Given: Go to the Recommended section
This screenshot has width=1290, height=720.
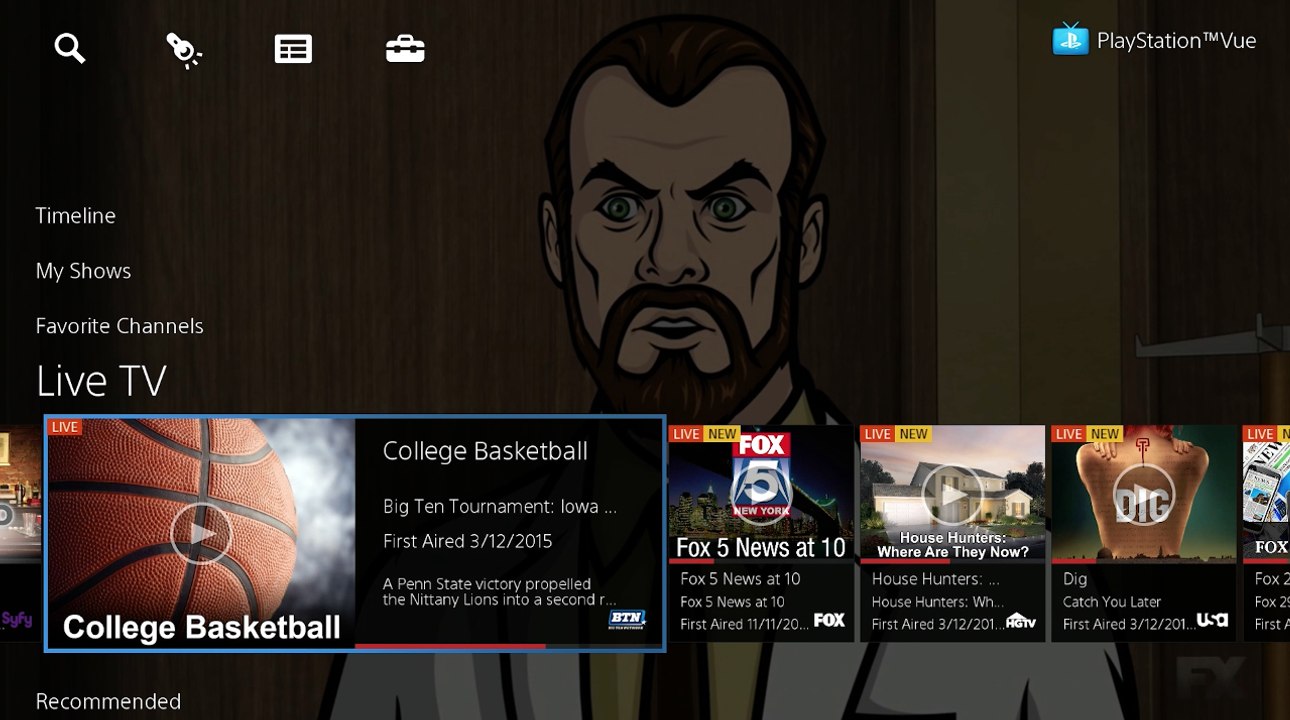Looking at the screenshot, I should [108, 701].
